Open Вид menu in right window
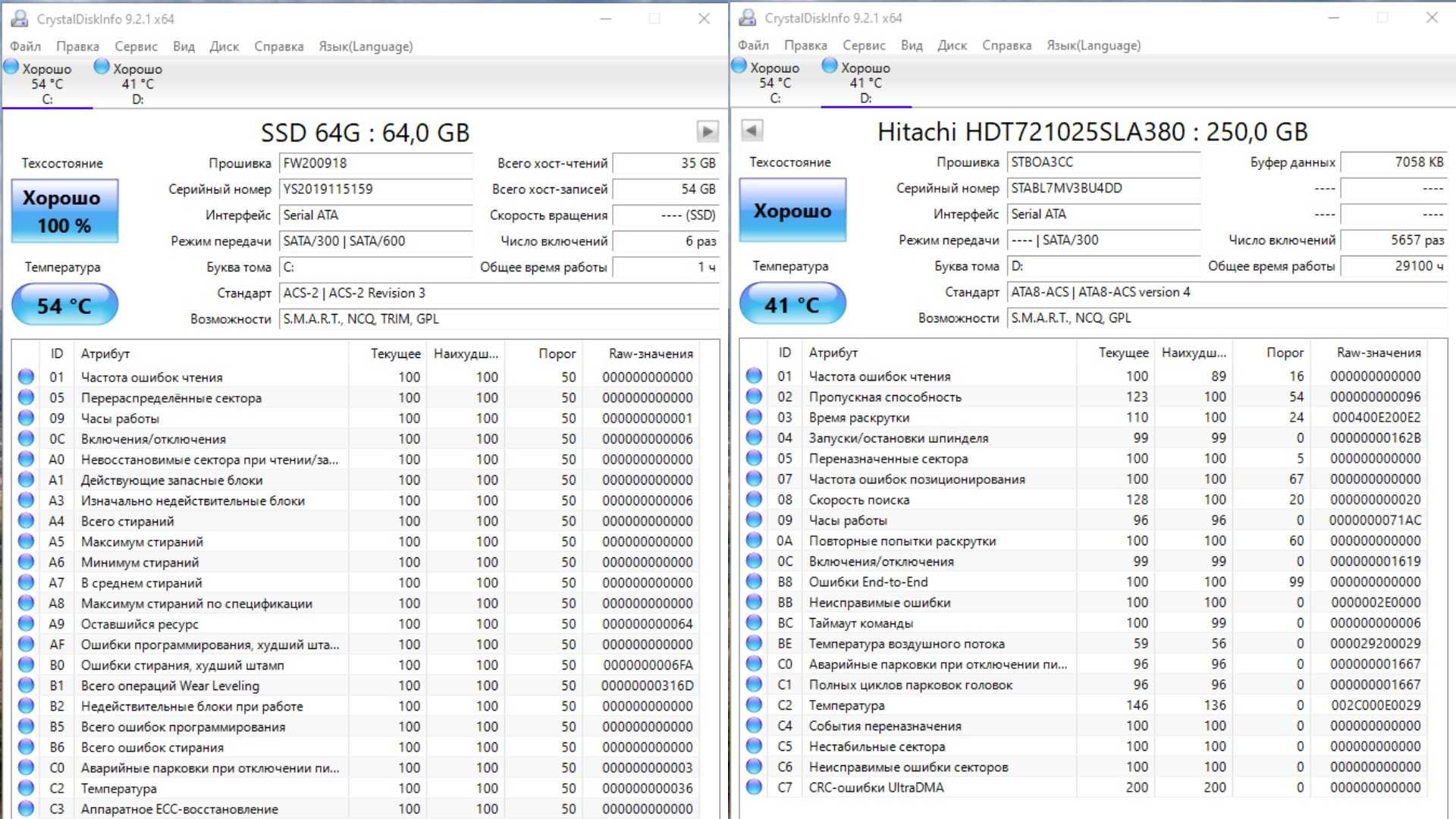This screenshot has width=1456, height=819. pyautogui.click(x=912, y=45)
